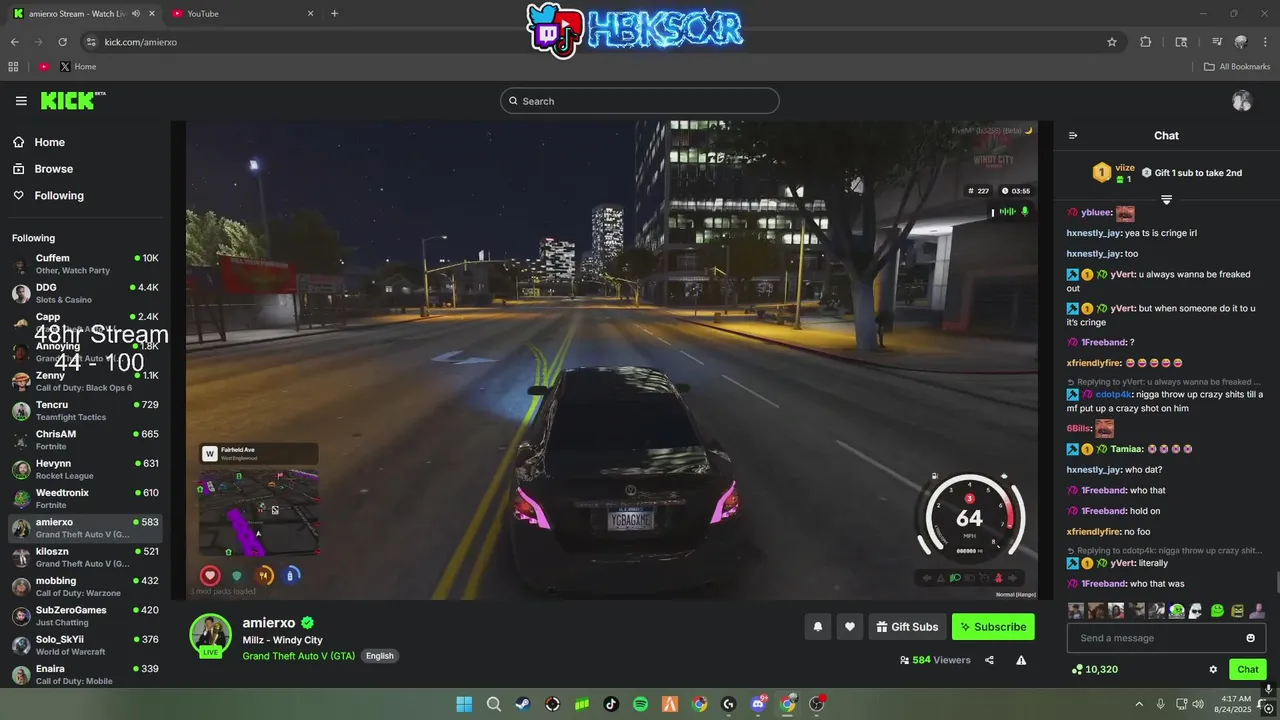Open Chrome media controls icon

point(1217,42)
